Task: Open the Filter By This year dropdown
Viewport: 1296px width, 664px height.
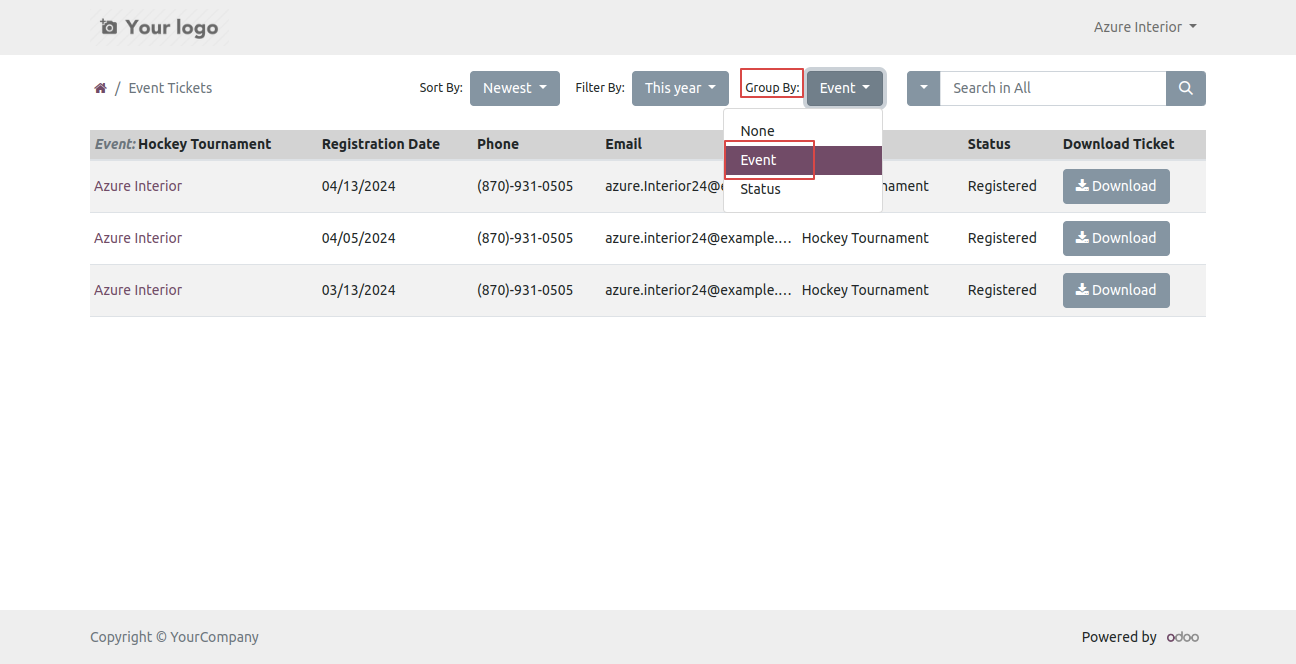Action: pos(680,88)
